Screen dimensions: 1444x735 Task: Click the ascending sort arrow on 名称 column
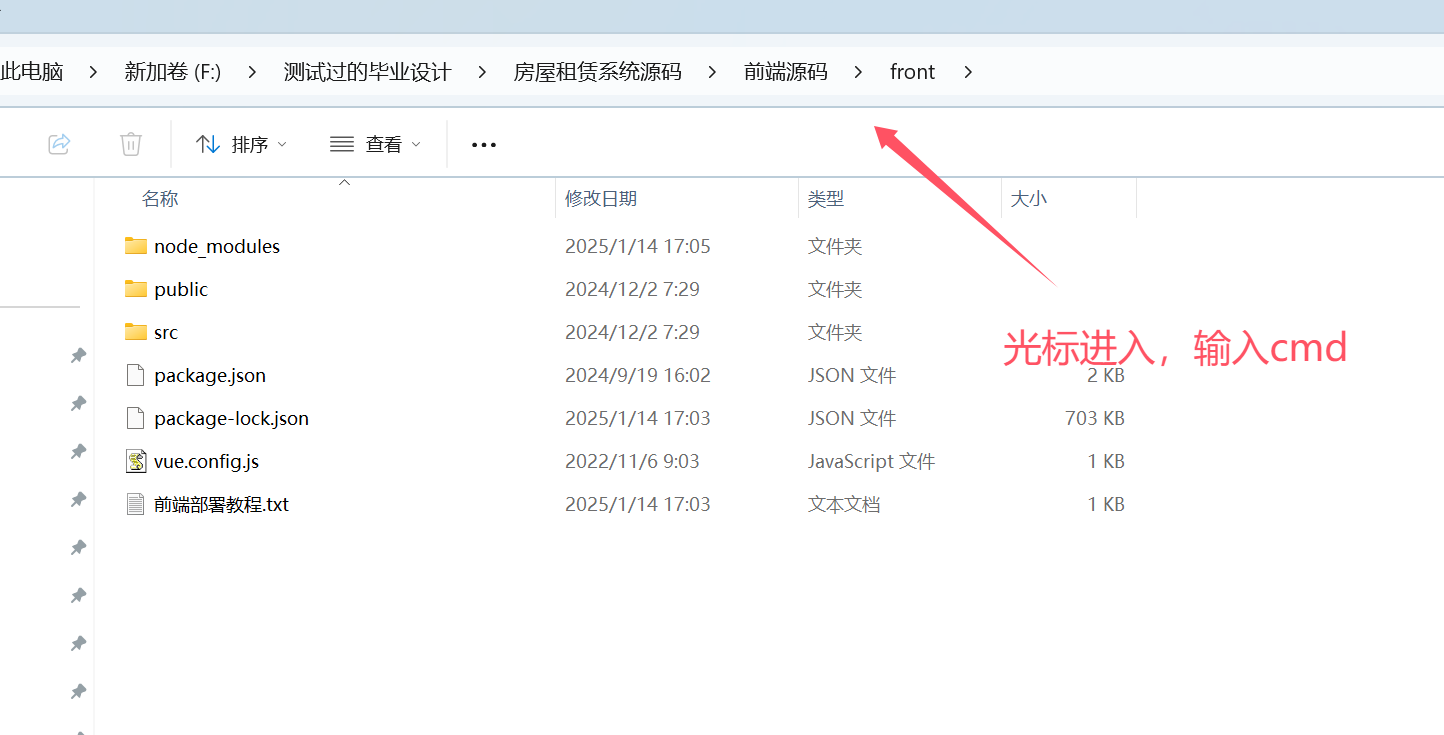pyautogui.click(x=344, y=182)
